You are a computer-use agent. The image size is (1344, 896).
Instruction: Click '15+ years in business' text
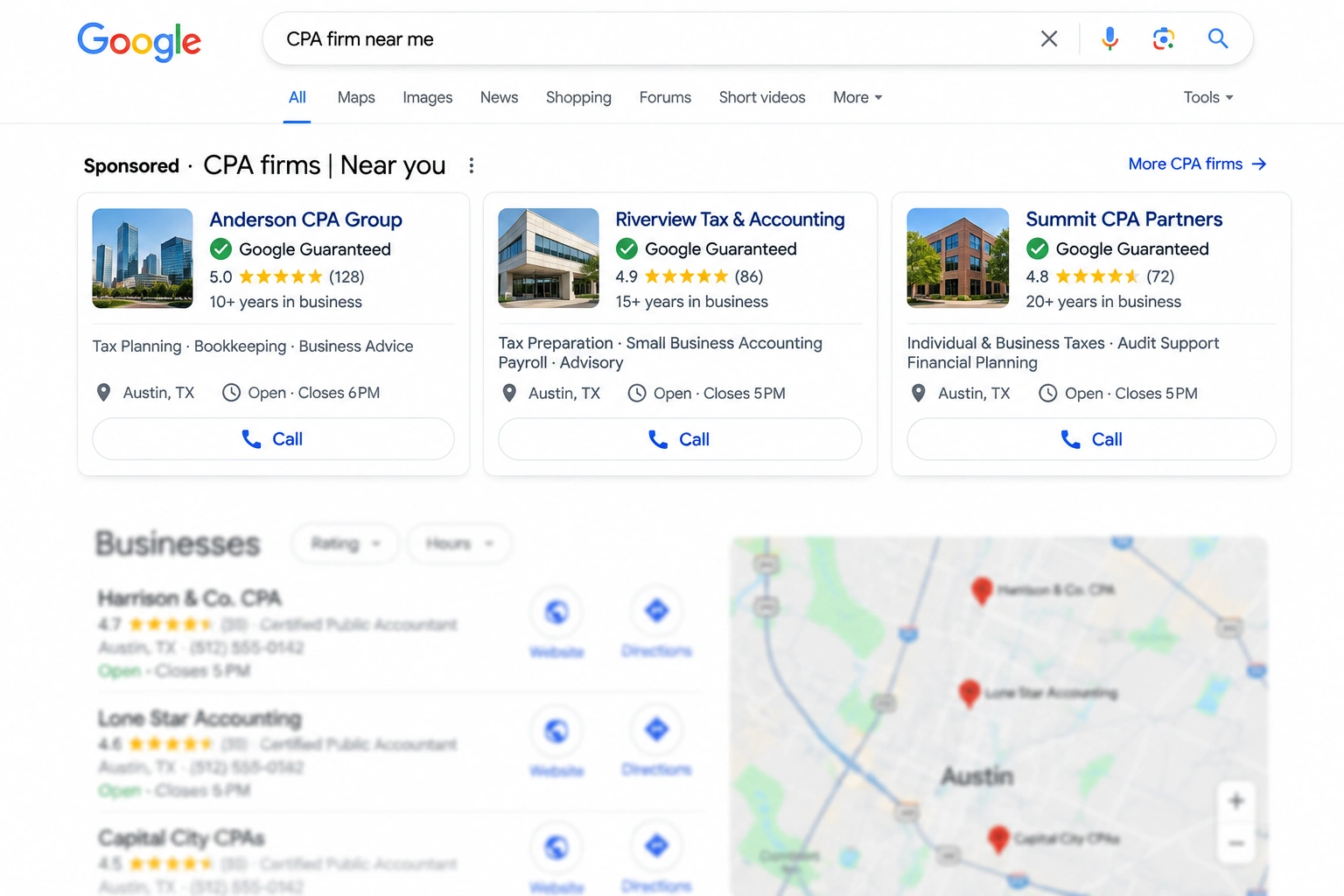pyautogui.click(x=691, y=302)
